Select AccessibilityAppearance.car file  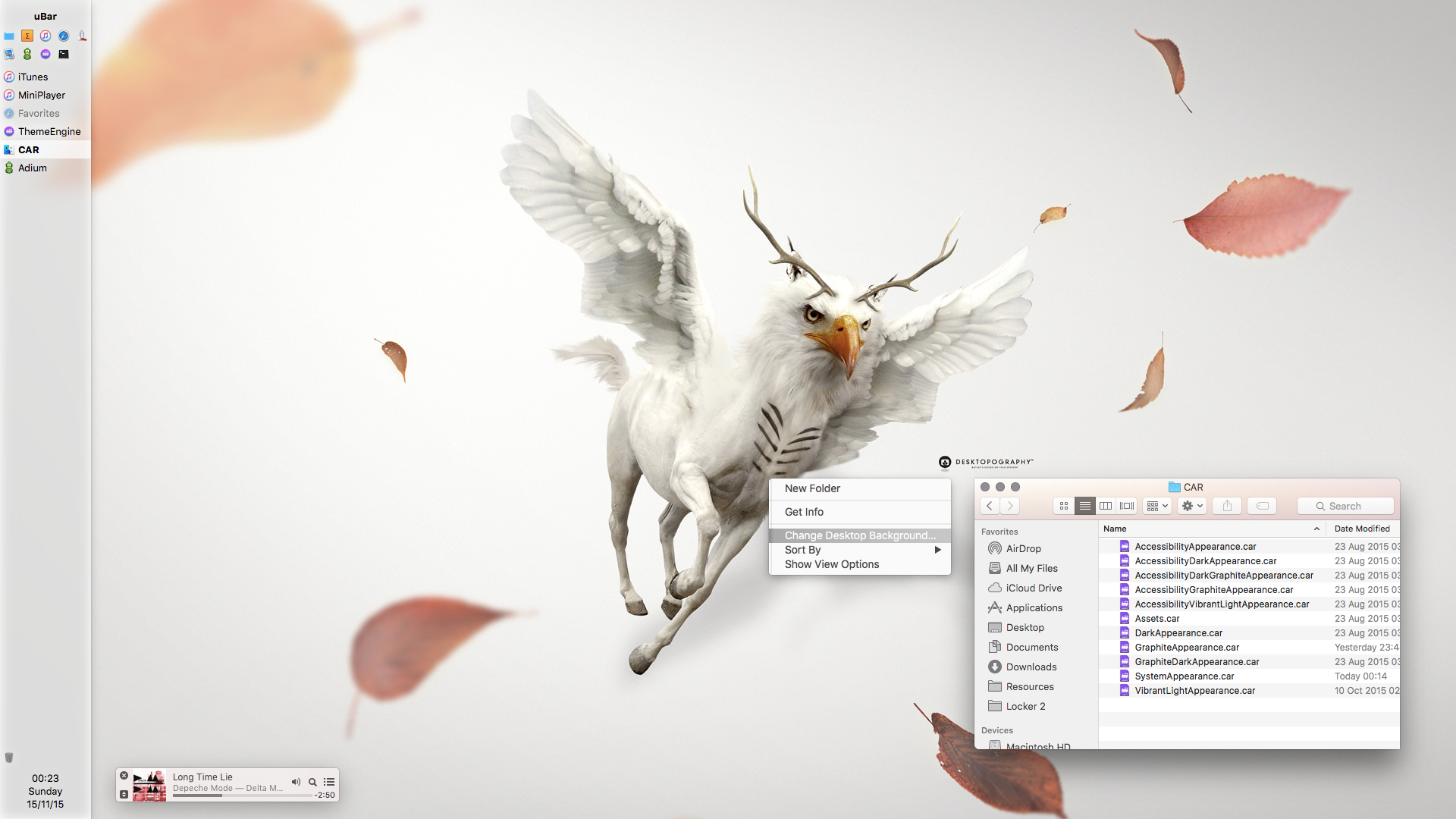pyautogui.click(x=1249, y=546)
